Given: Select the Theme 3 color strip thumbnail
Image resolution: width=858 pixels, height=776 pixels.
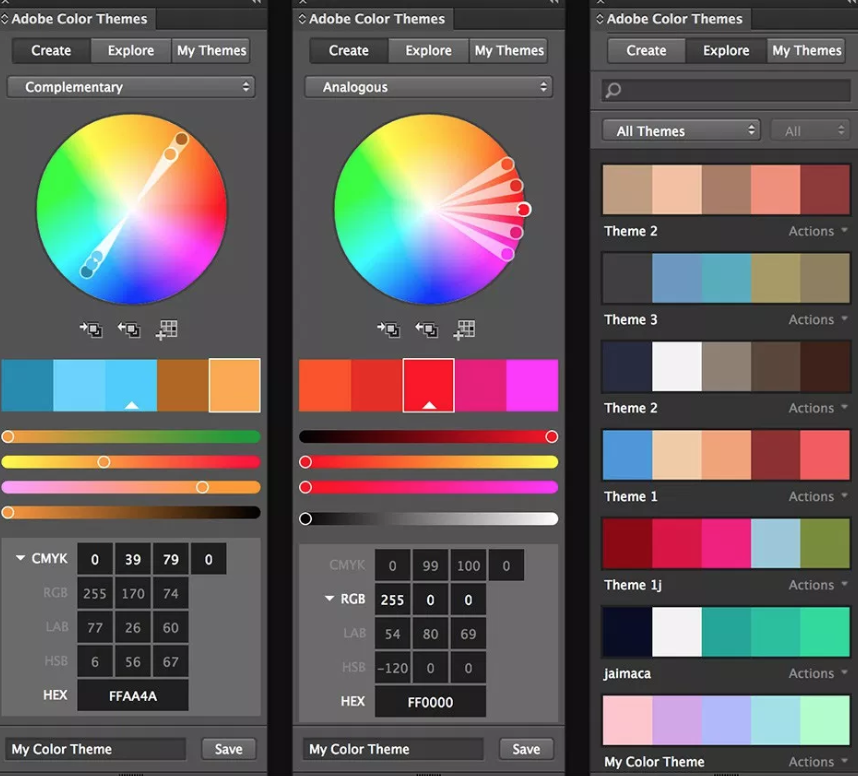Looking at the screenshot, I should [726, 278].
